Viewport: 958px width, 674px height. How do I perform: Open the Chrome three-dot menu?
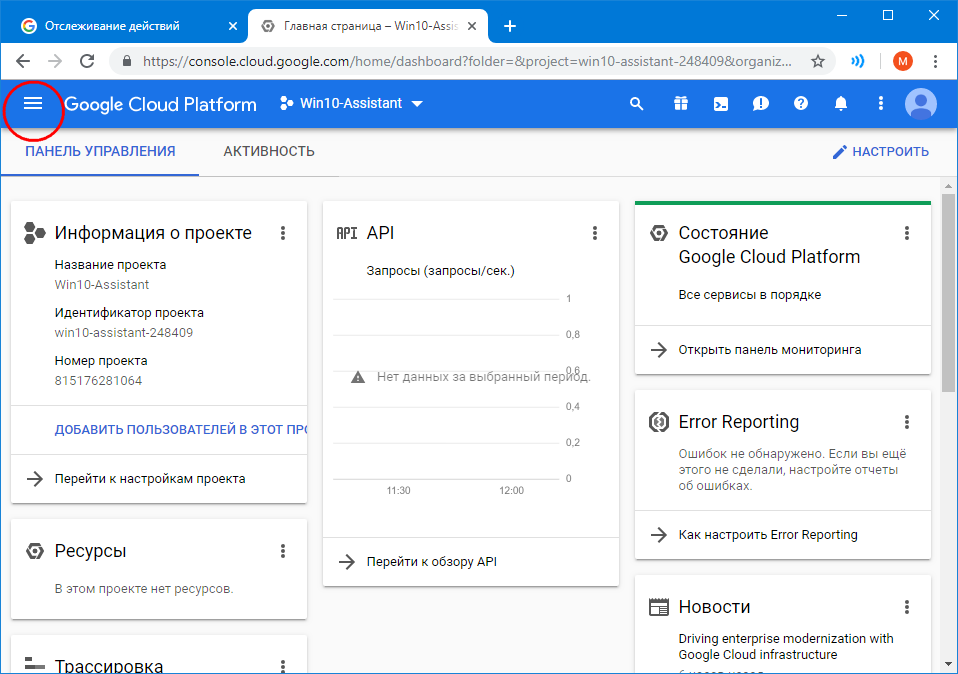935,61
